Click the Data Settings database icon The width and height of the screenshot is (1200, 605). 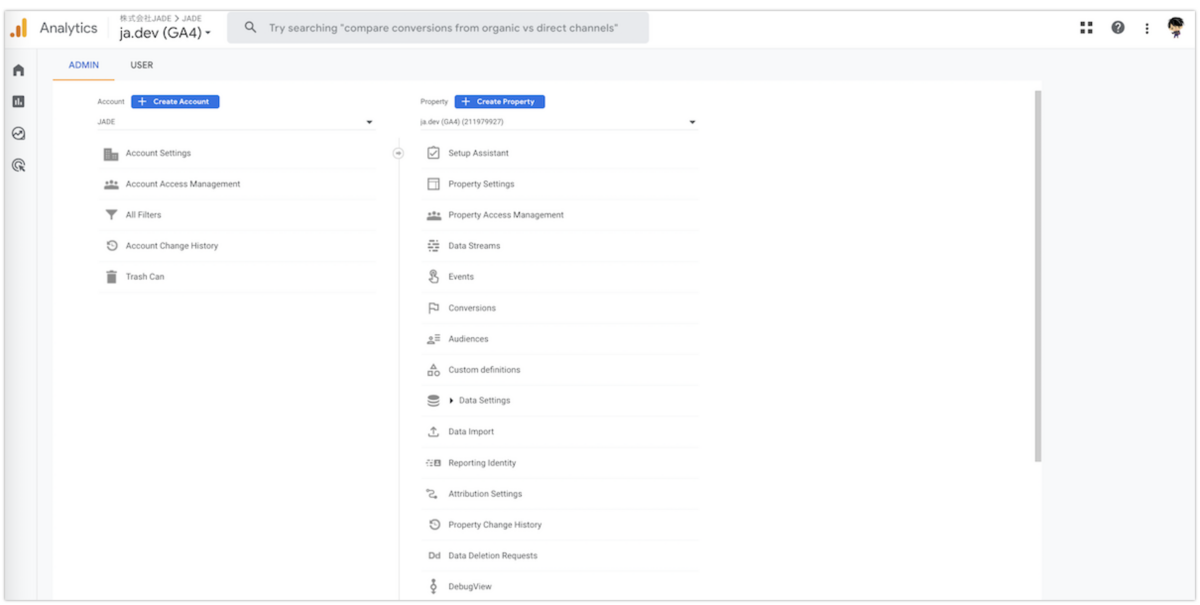tap(433, 401)
